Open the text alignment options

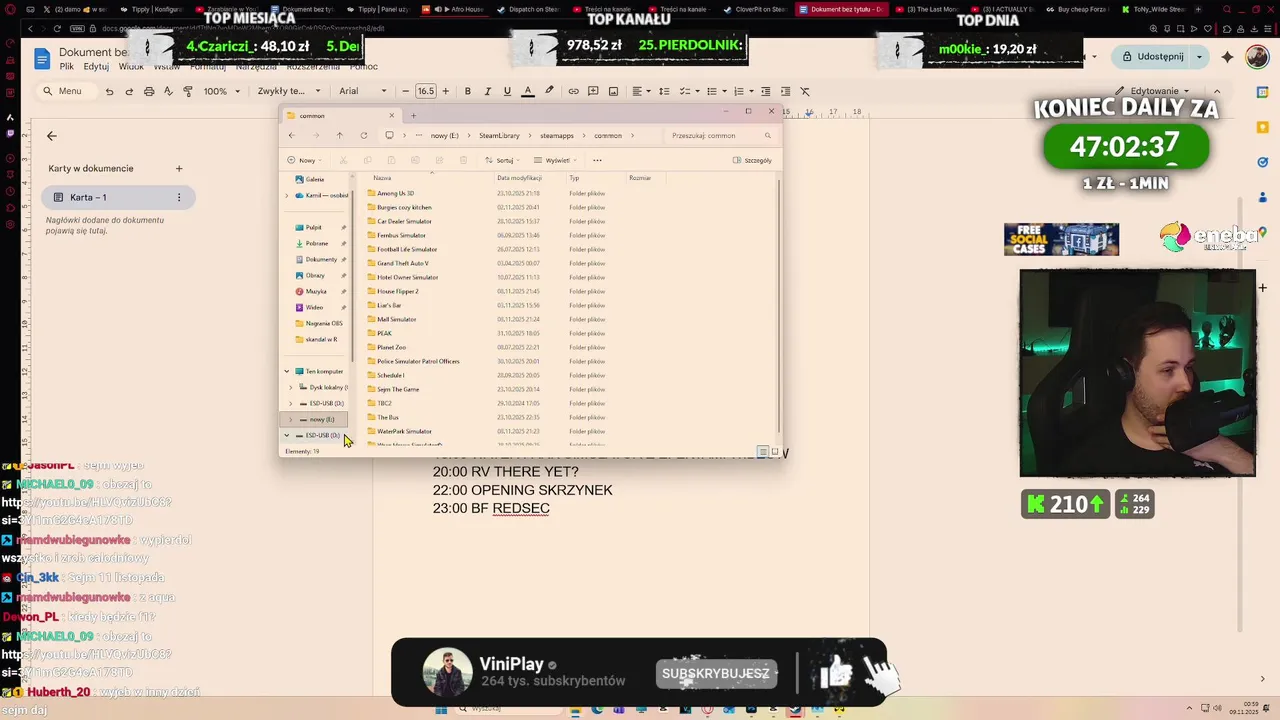641,91
